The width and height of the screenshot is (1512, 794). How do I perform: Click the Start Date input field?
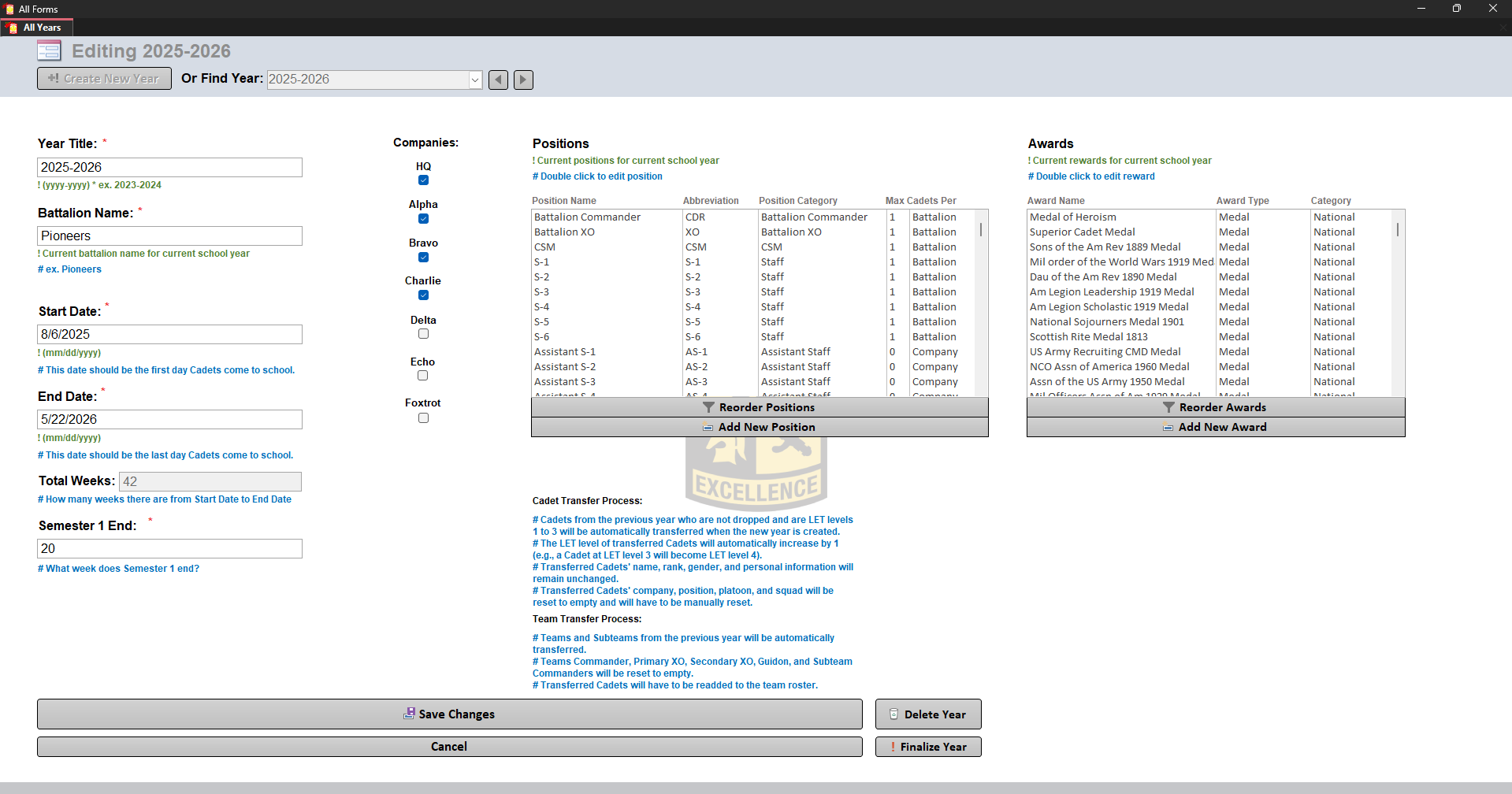(169, 334)
